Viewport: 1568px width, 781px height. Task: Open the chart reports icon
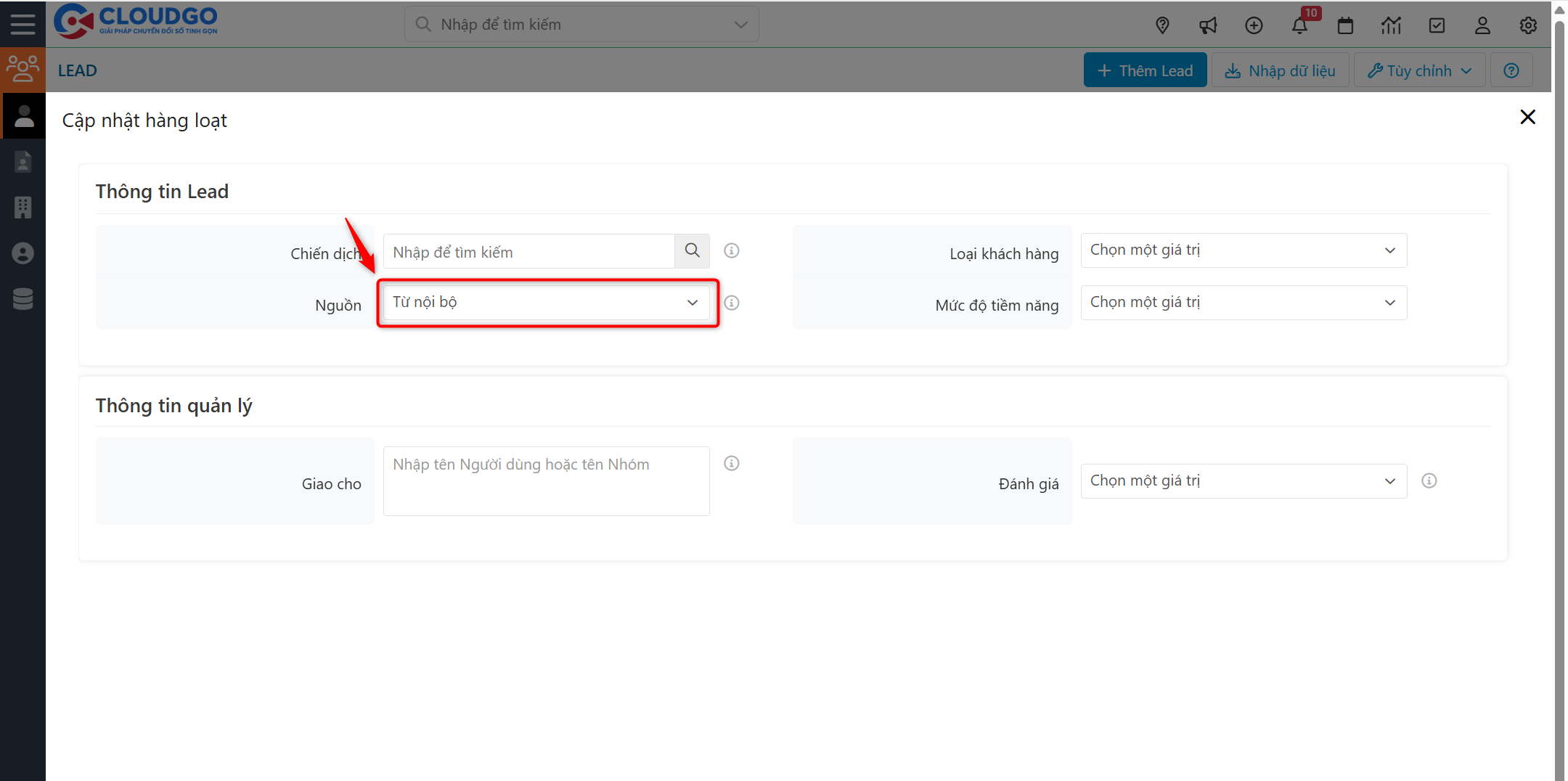coord(1391,25)
